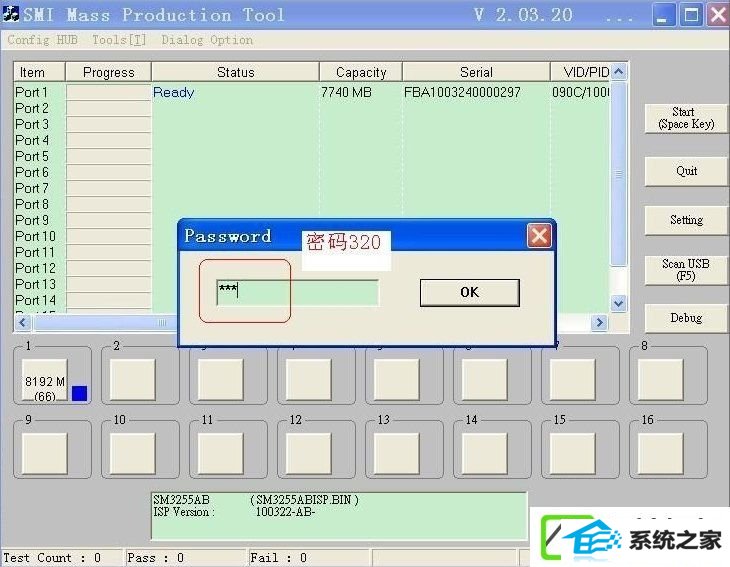Image resolution: width=730 pixels, height=567 pixels.
Task: Click the port list scroll up arrow
Action: pyautogui.click(x=618, y=72)
